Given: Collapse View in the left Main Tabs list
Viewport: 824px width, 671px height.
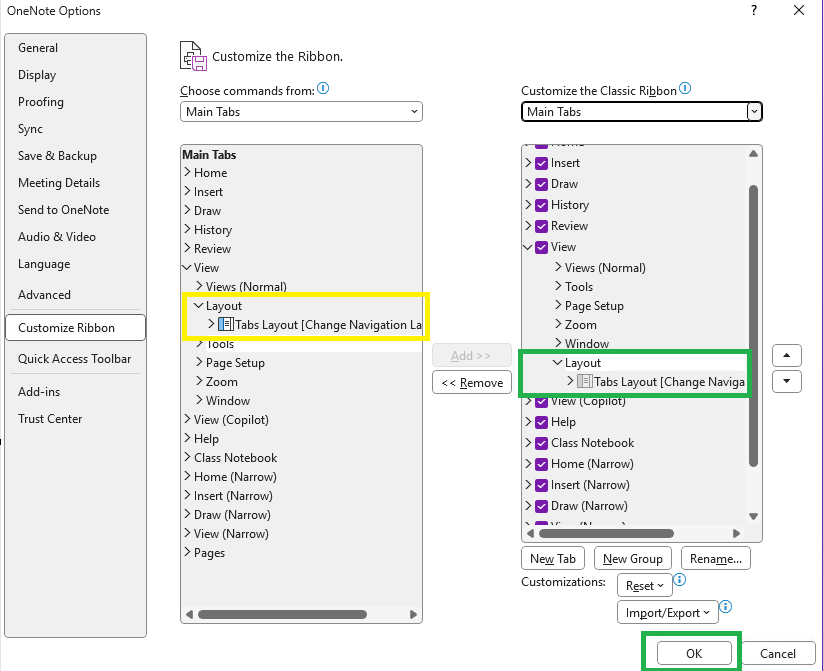Looking at the screenshot, I should [x=187, y=267].
